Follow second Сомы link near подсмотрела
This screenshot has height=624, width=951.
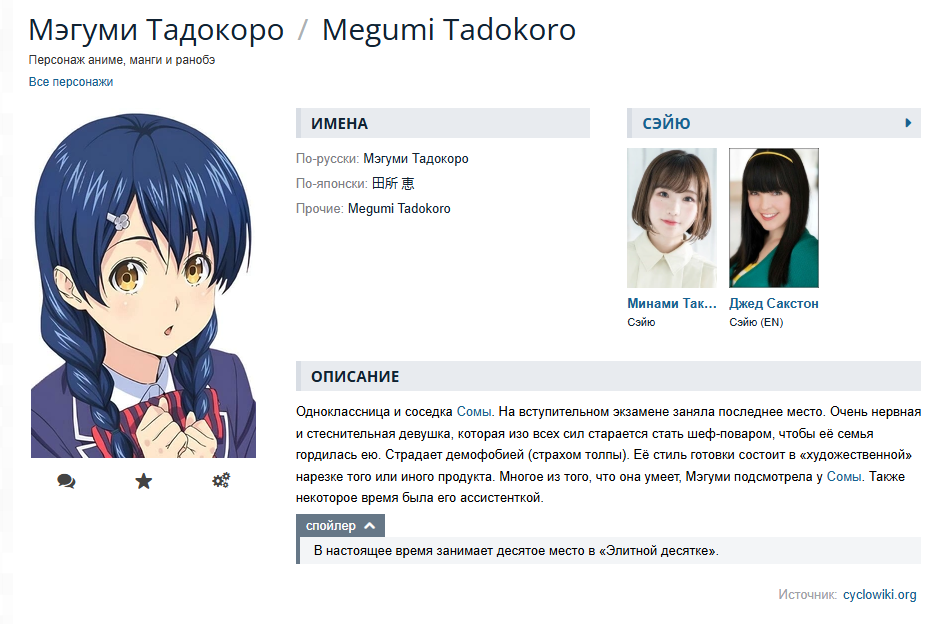844,477
